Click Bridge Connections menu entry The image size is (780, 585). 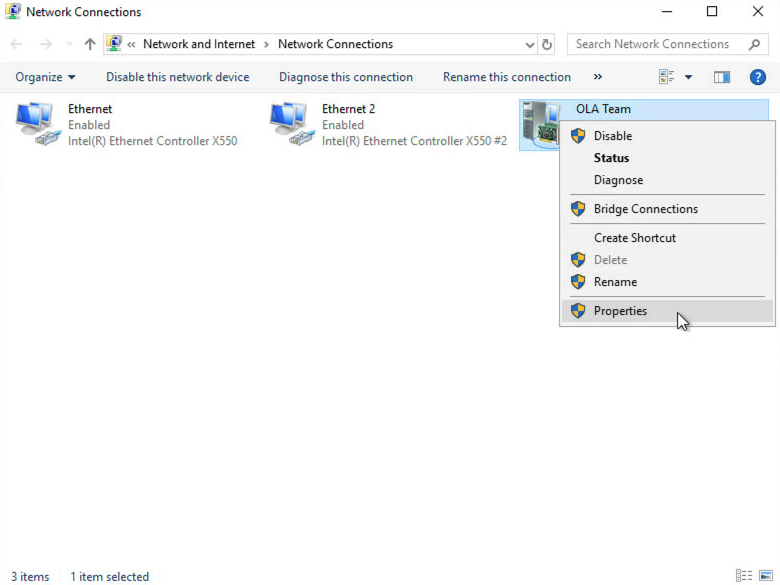645,209
